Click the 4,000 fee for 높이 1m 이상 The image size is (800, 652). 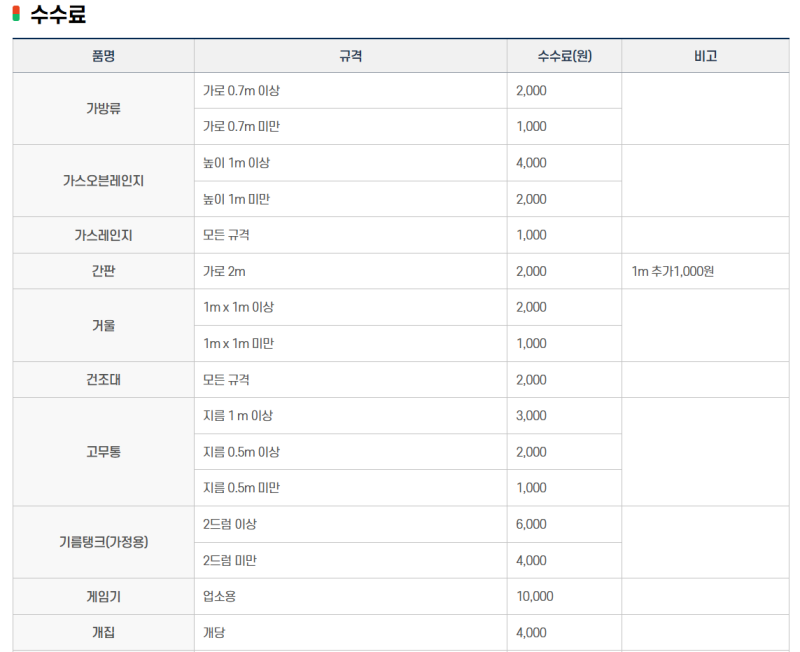tap(531, 163)
